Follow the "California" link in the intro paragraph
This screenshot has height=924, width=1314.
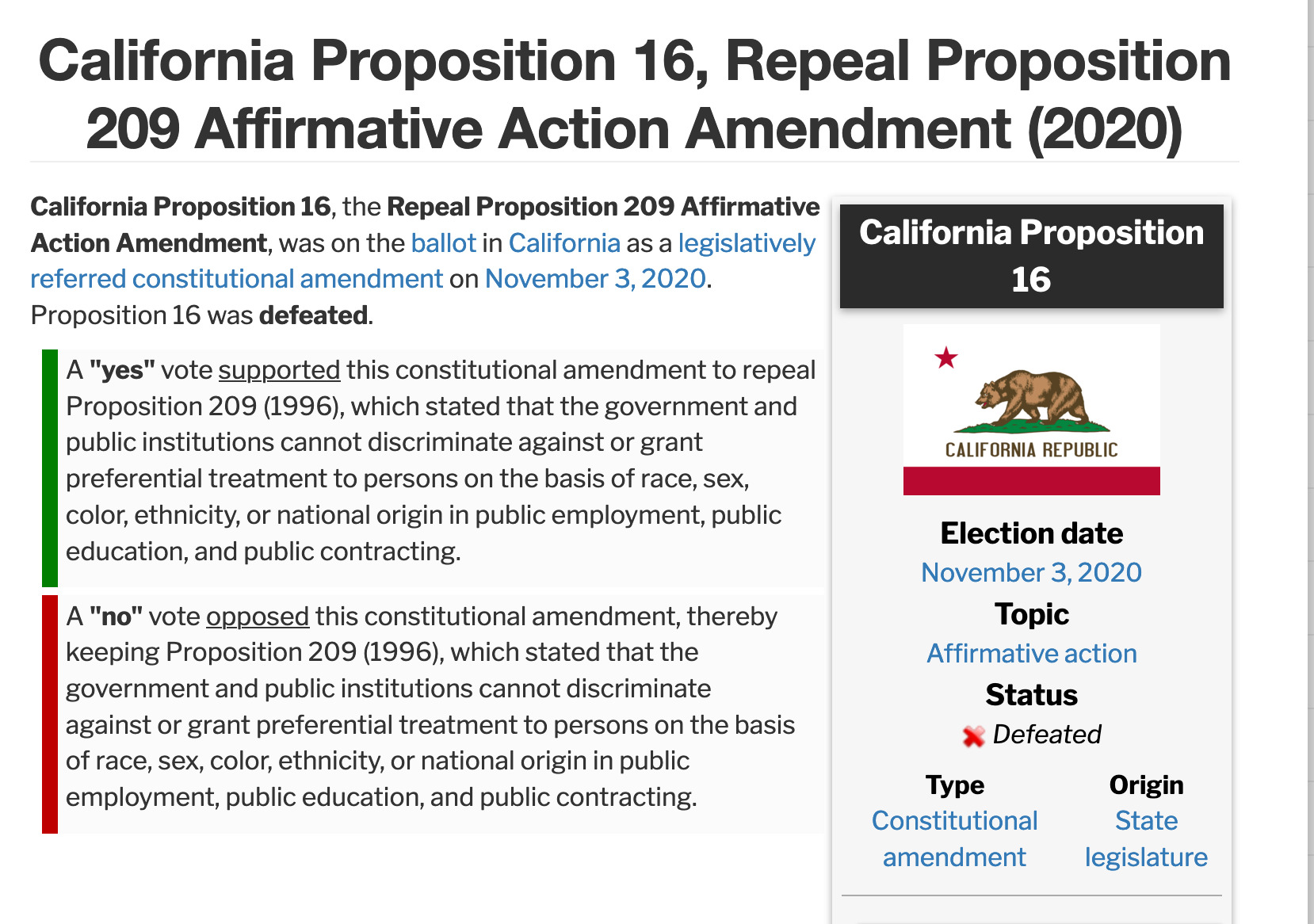(563, 243)
